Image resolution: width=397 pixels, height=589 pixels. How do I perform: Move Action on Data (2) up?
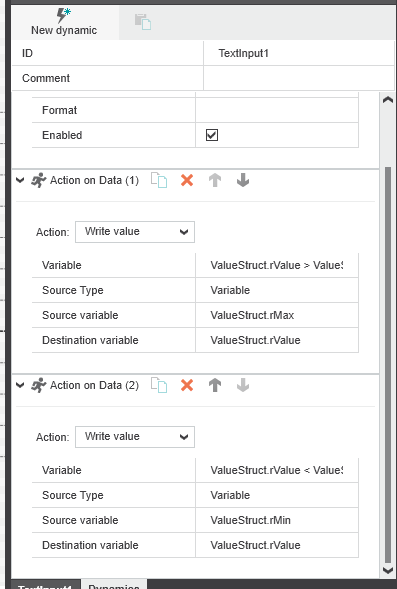coord(215,385)
